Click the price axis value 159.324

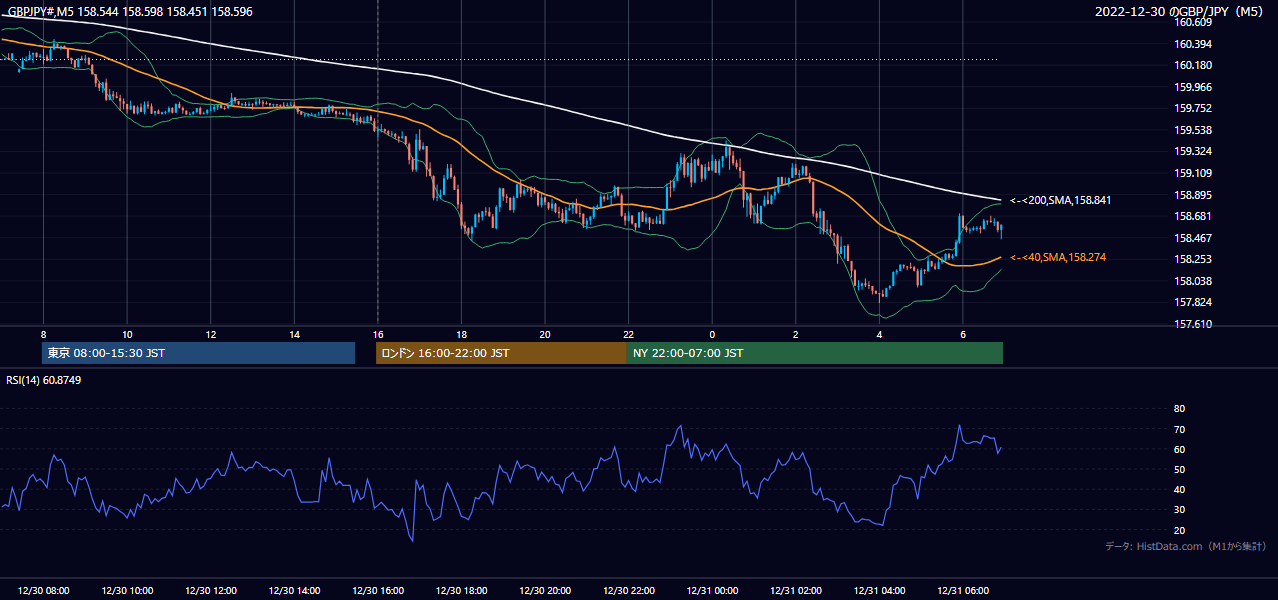click(1193, 151)
